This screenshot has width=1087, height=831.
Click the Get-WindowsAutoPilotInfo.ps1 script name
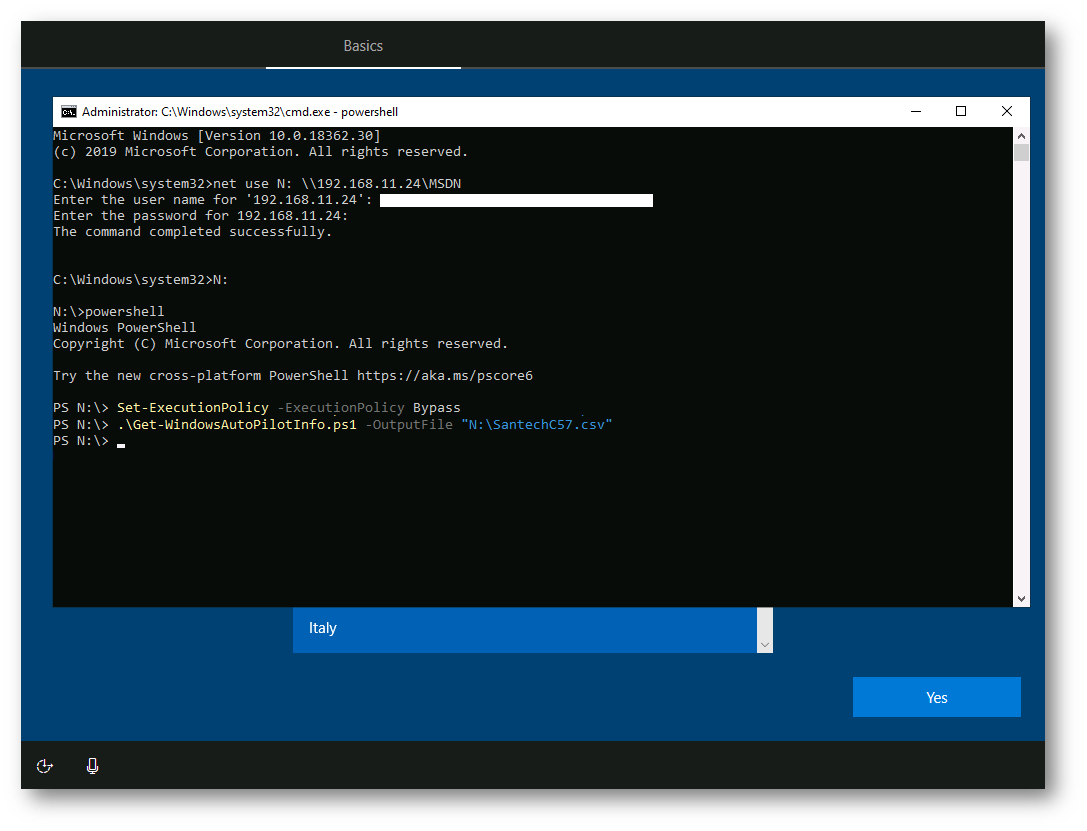click(237, 424)
